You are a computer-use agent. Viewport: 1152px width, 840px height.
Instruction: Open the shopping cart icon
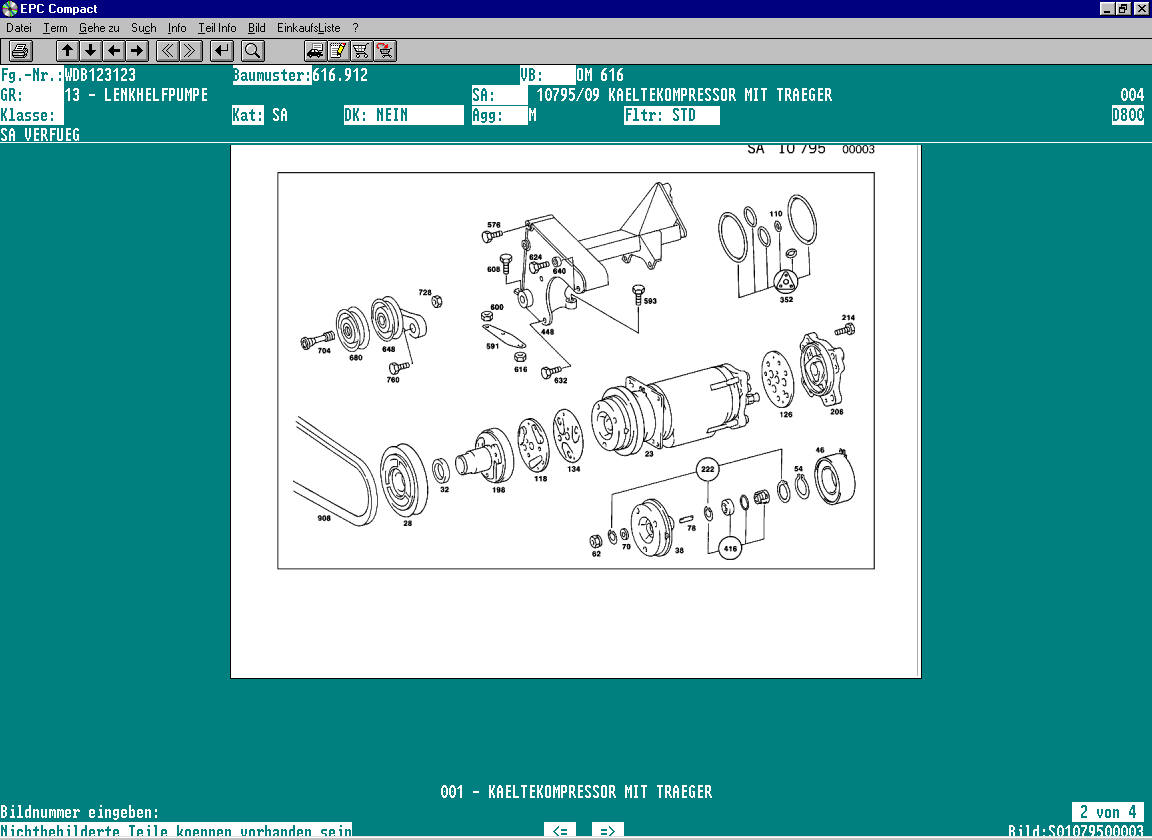[x=361, y=50]
